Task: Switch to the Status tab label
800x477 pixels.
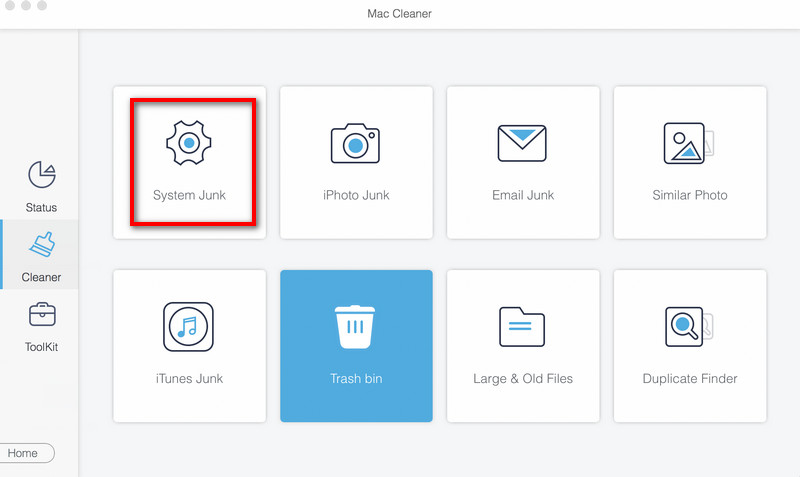Action: click(42, 208)
